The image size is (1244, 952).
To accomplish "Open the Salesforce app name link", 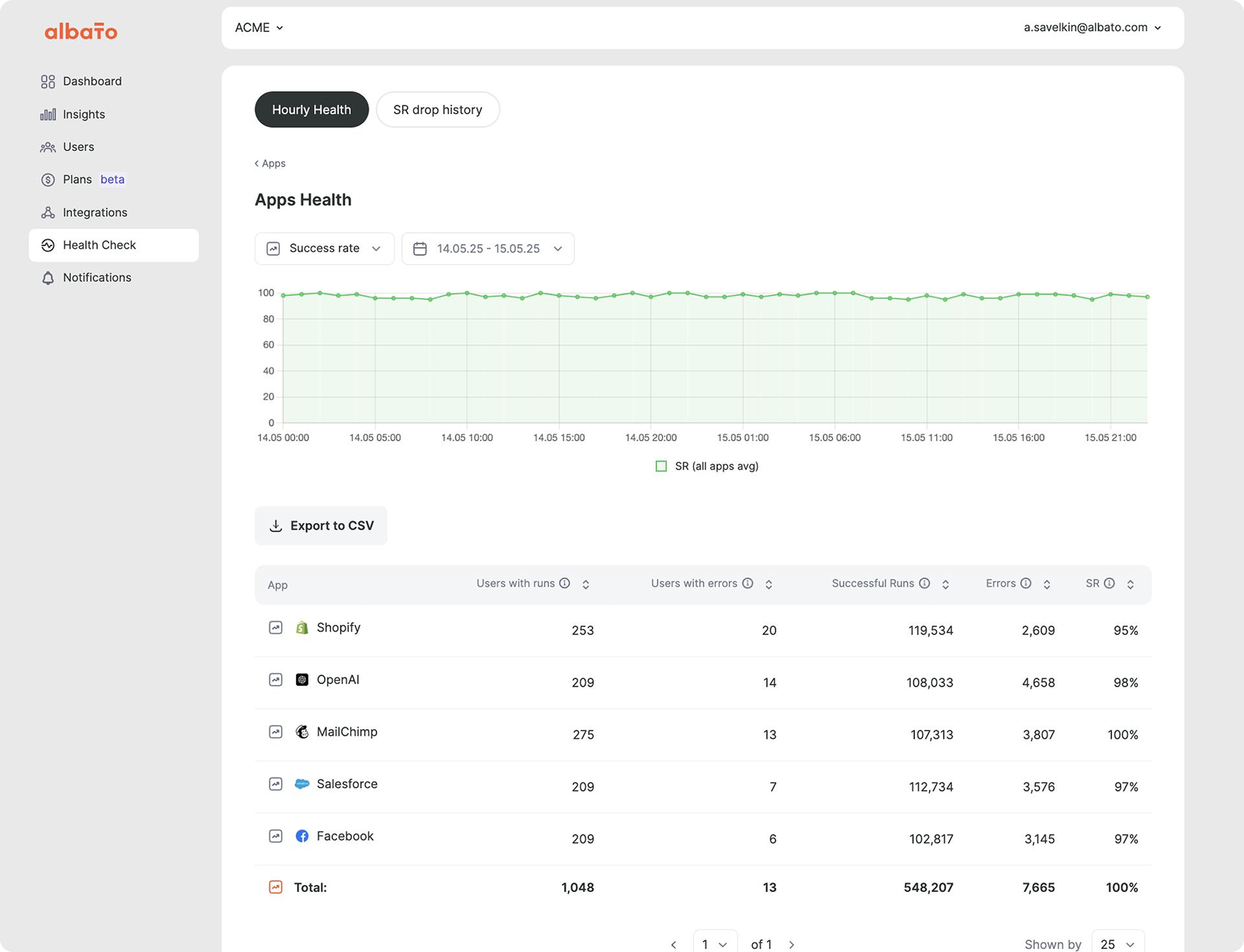I will [x=347, y=784].
